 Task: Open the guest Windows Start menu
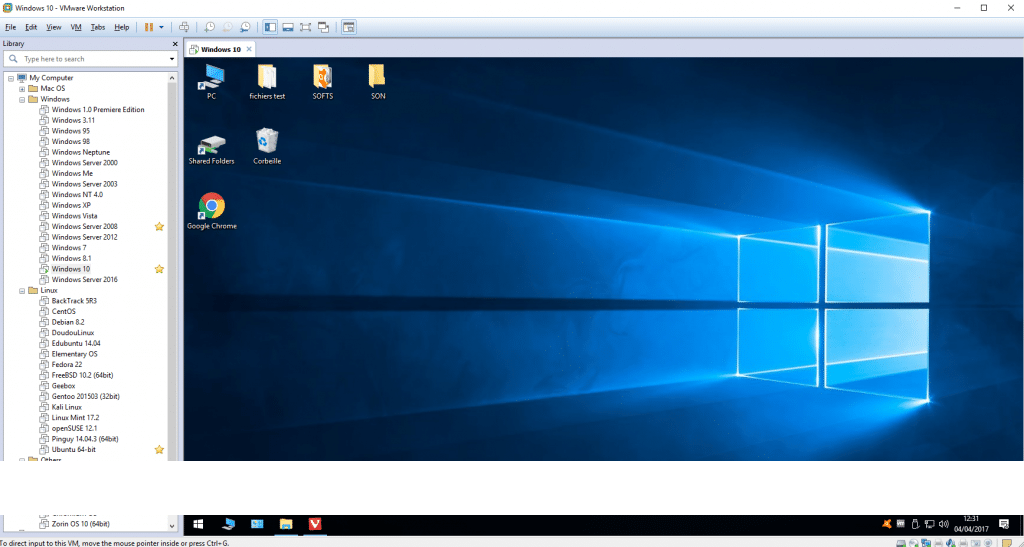pyautogui.click(x=198, y=524)
